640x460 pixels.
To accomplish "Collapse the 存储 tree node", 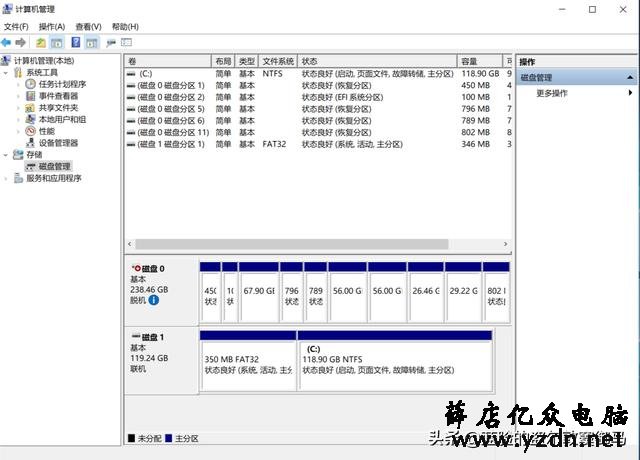I will point(6,155).
